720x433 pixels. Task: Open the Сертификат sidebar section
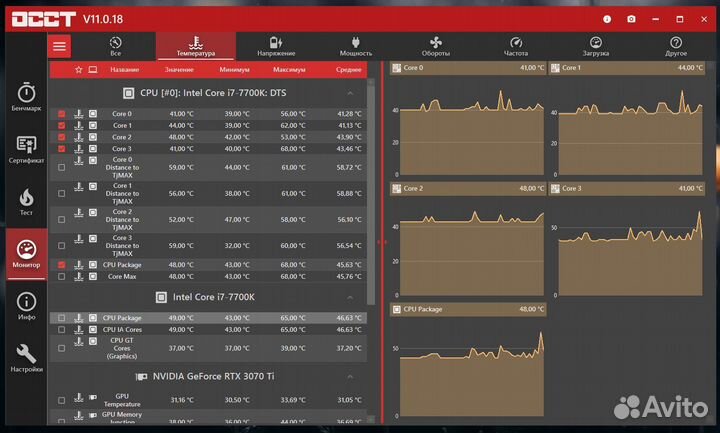coord(27,149)
